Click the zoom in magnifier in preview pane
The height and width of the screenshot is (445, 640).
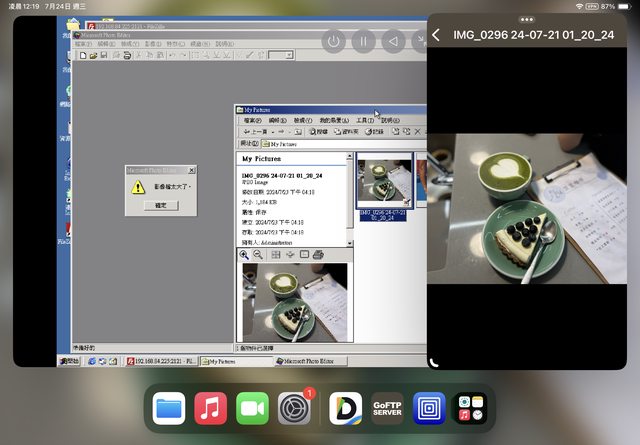pyautogui.click(x=244, y=255)
